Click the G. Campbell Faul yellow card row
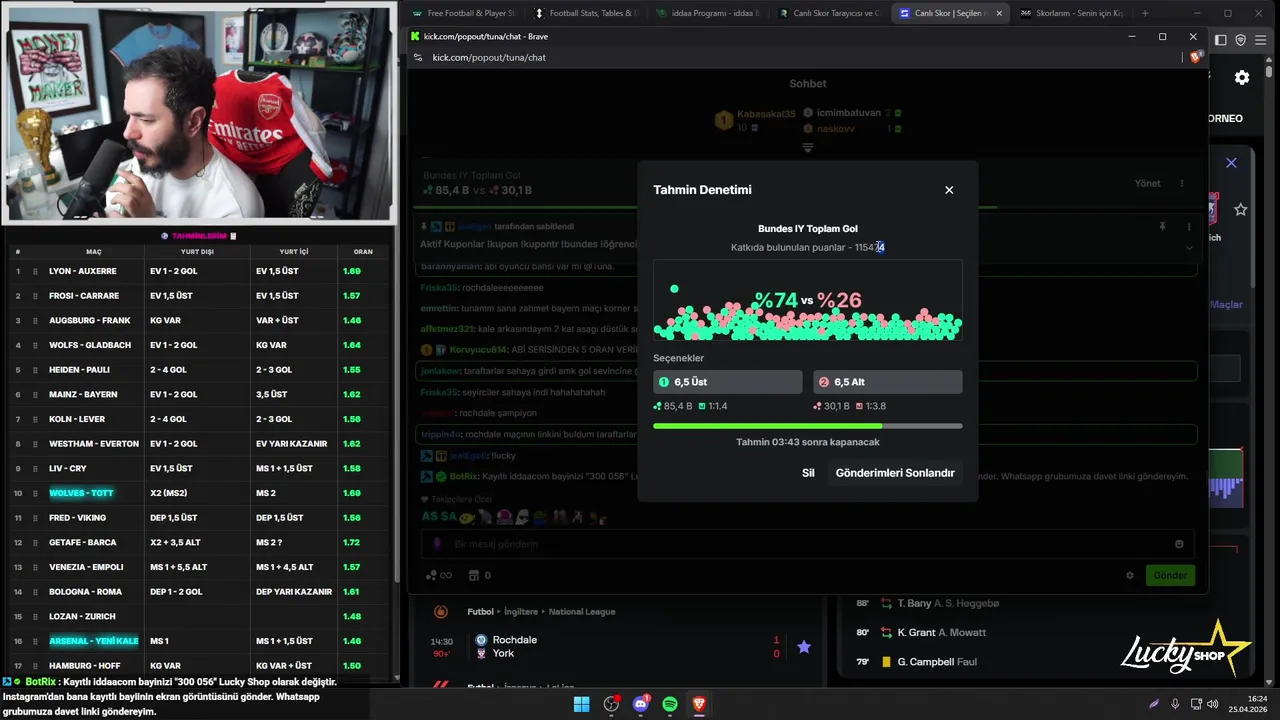Screen dimensions: 1280x720 click(1020, 661)
